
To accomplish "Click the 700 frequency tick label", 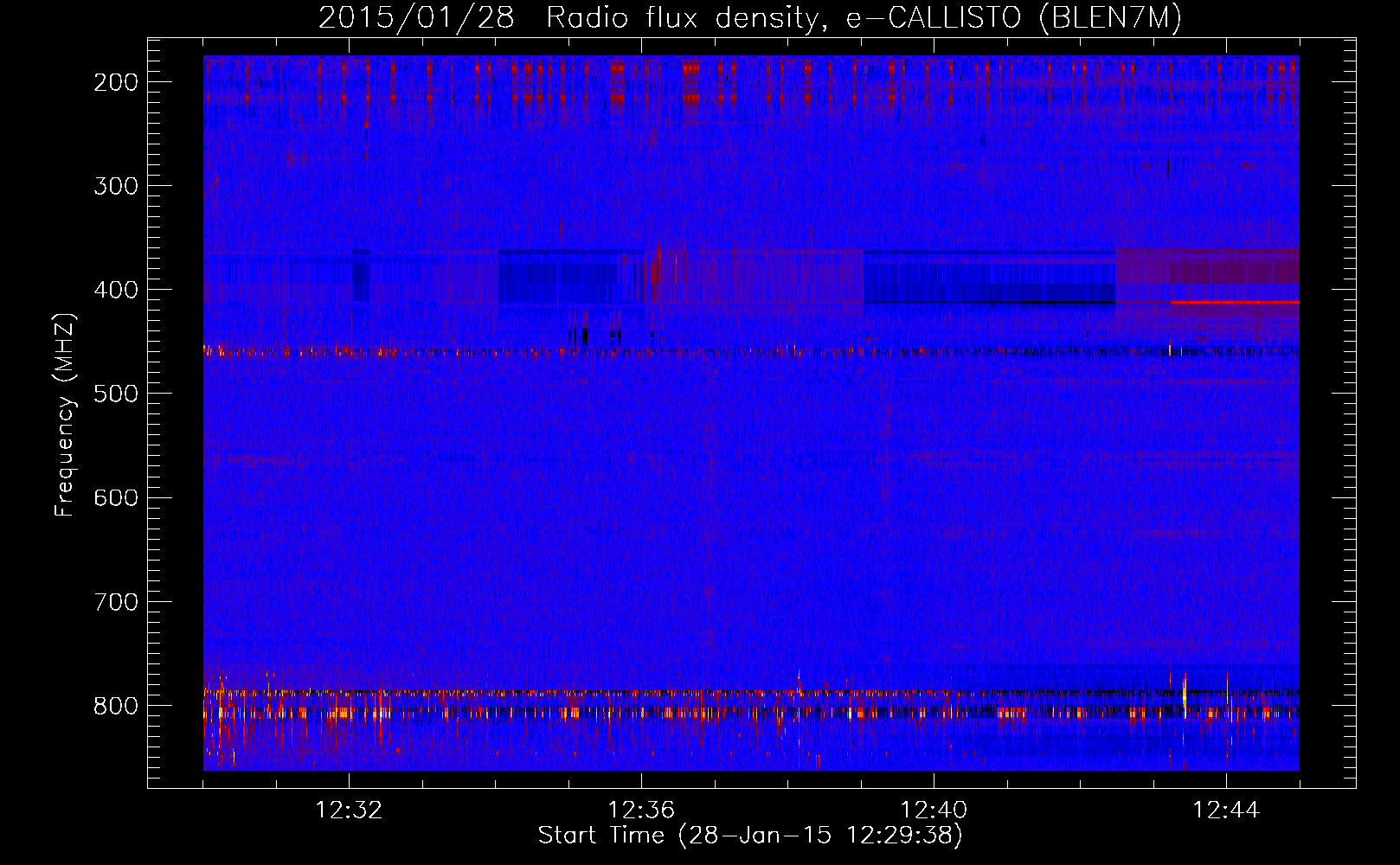I will point(116,601).
